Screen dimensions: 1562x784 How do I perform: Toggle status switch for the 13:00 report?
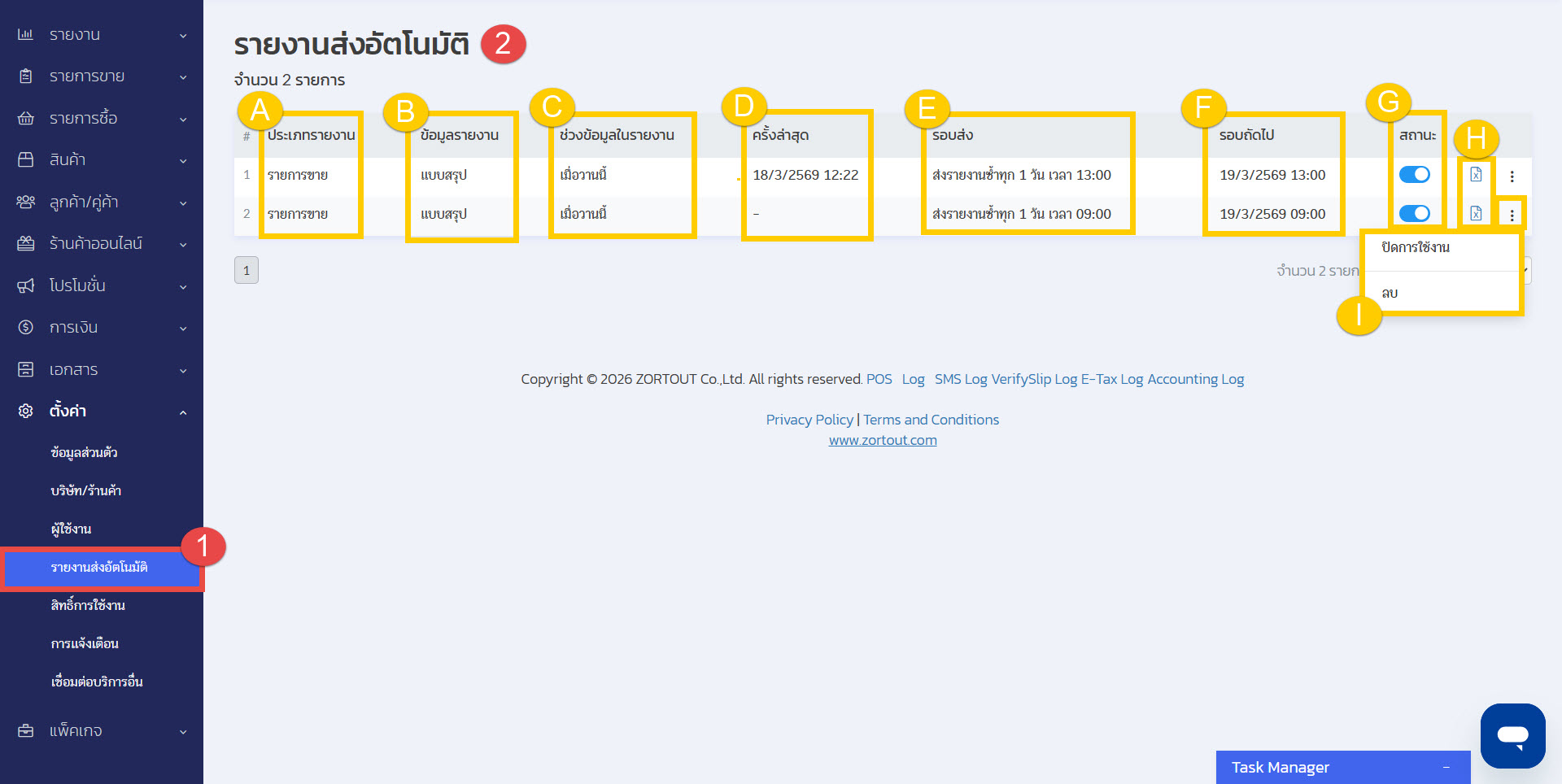click(x=1414, y=175)
